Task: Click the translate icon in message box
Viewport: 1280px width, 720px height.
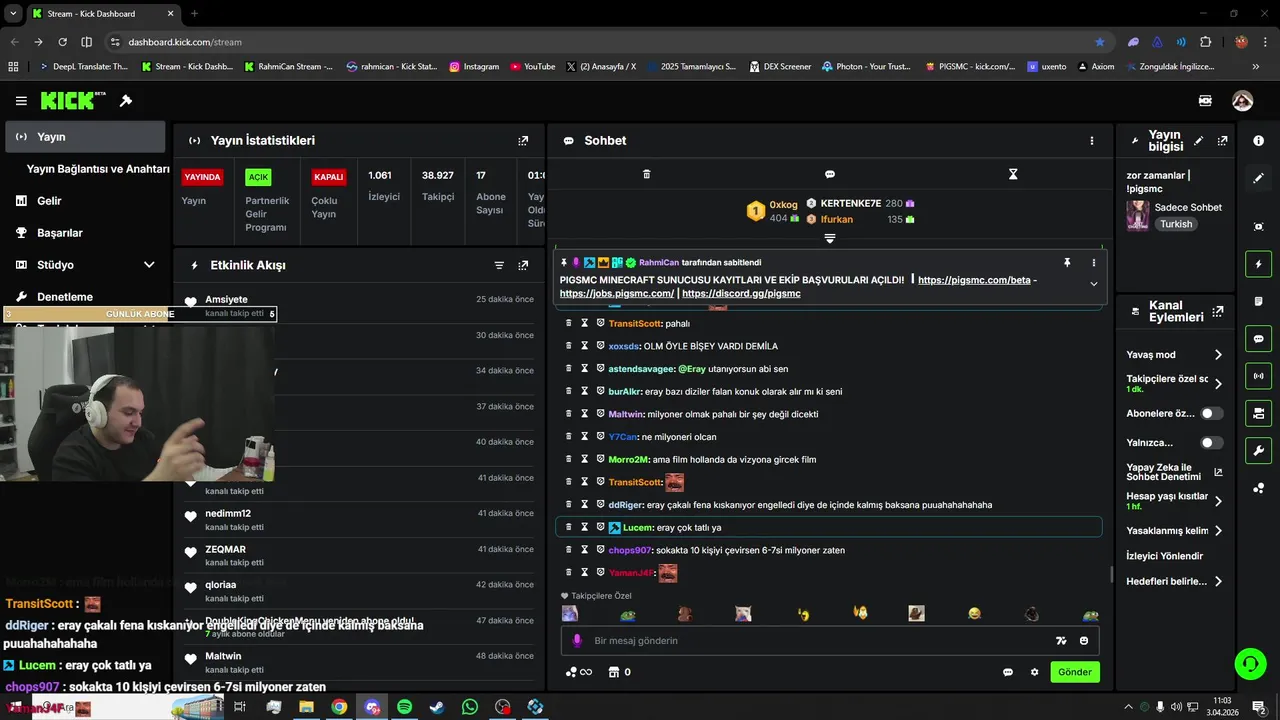Action: (1061, 641)
